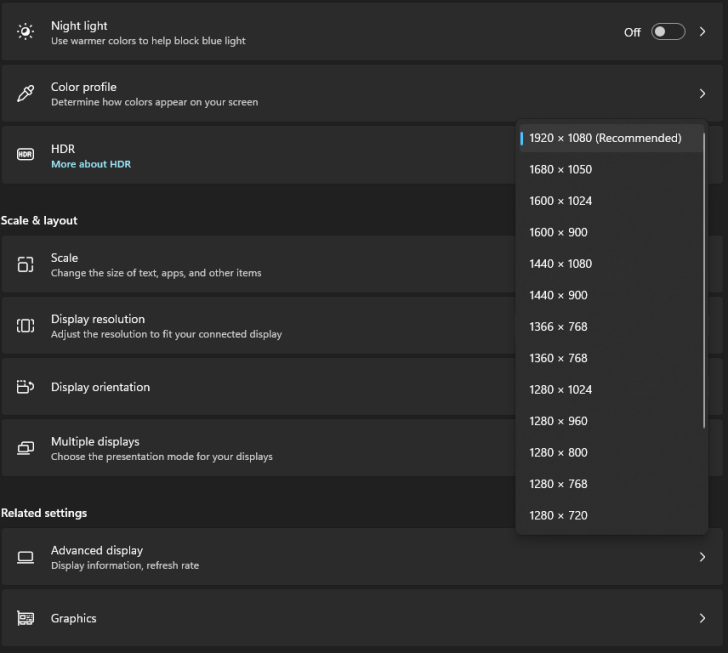Screen dimensions: 728x653
Task: Click the Related settings heading
Action: [x=44, y=513]
